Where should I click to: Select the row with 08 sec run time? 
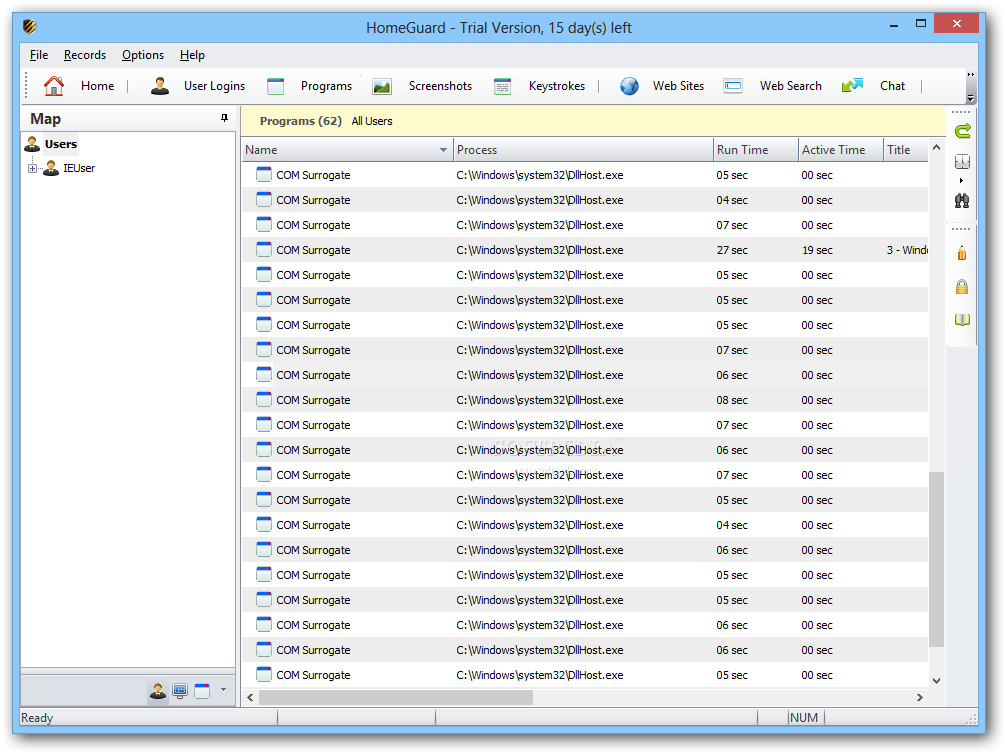click(584, 400)
